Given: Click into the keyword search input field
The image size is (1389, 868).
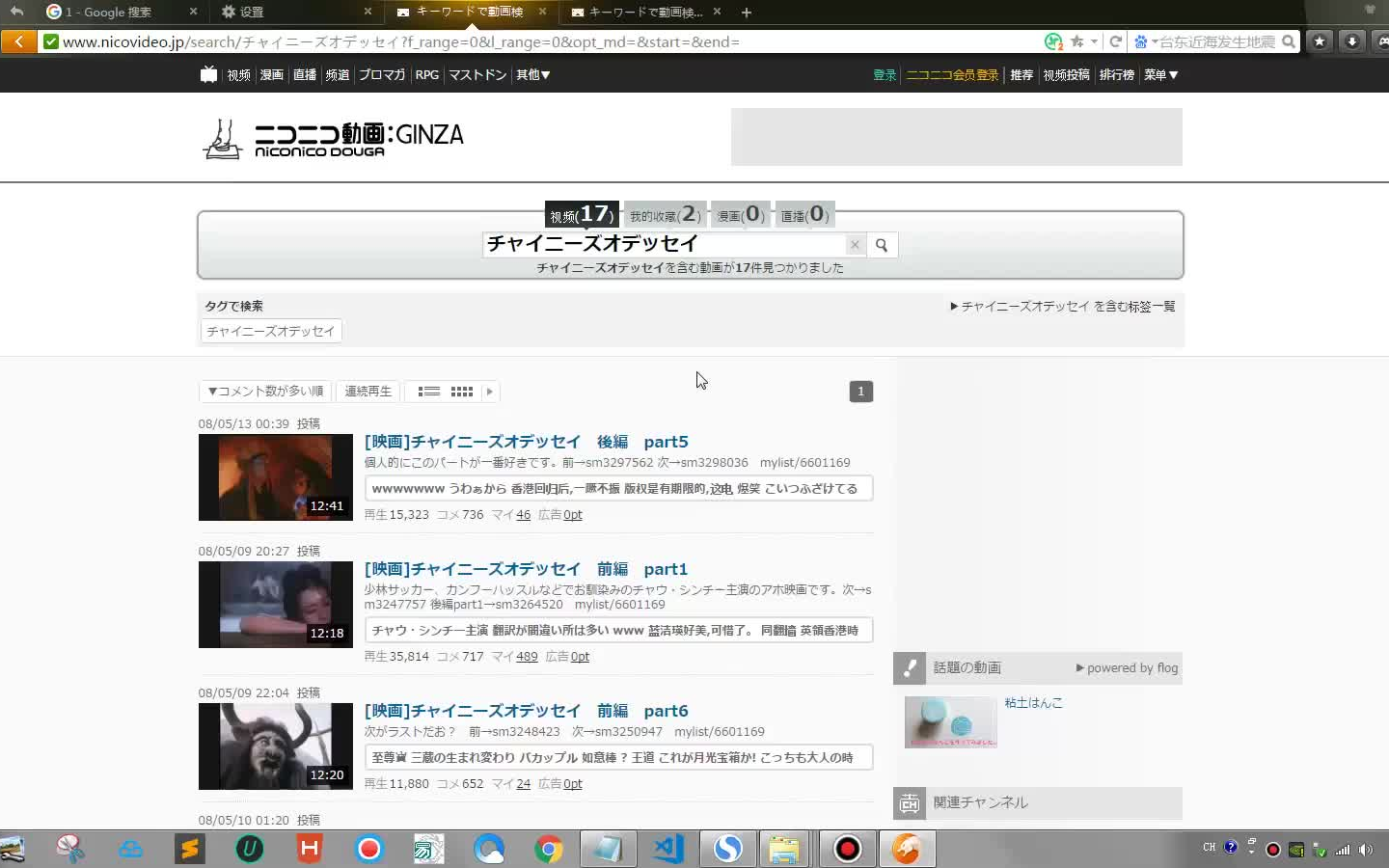Looking at the screenshot, I should click(x=664, y=244).
